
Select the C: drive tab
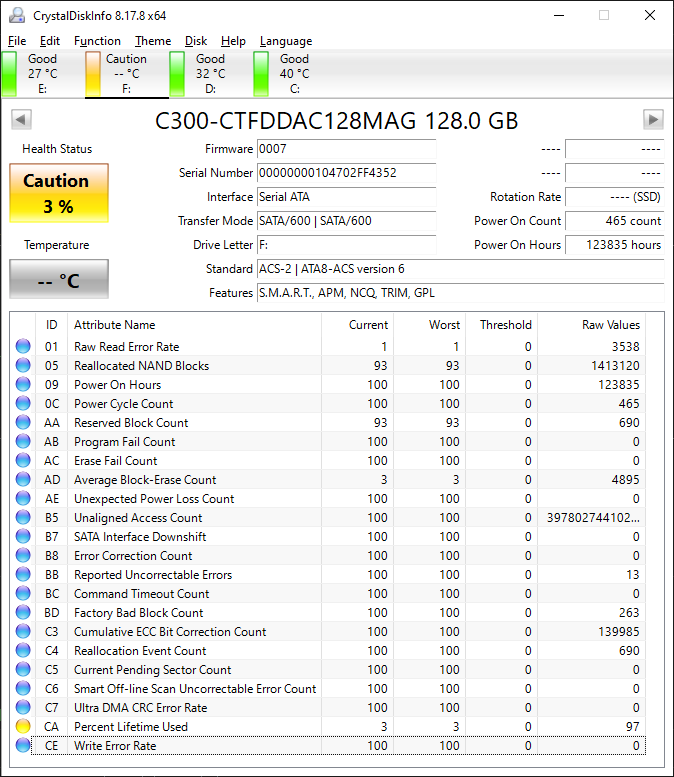[x=294, y=73]
